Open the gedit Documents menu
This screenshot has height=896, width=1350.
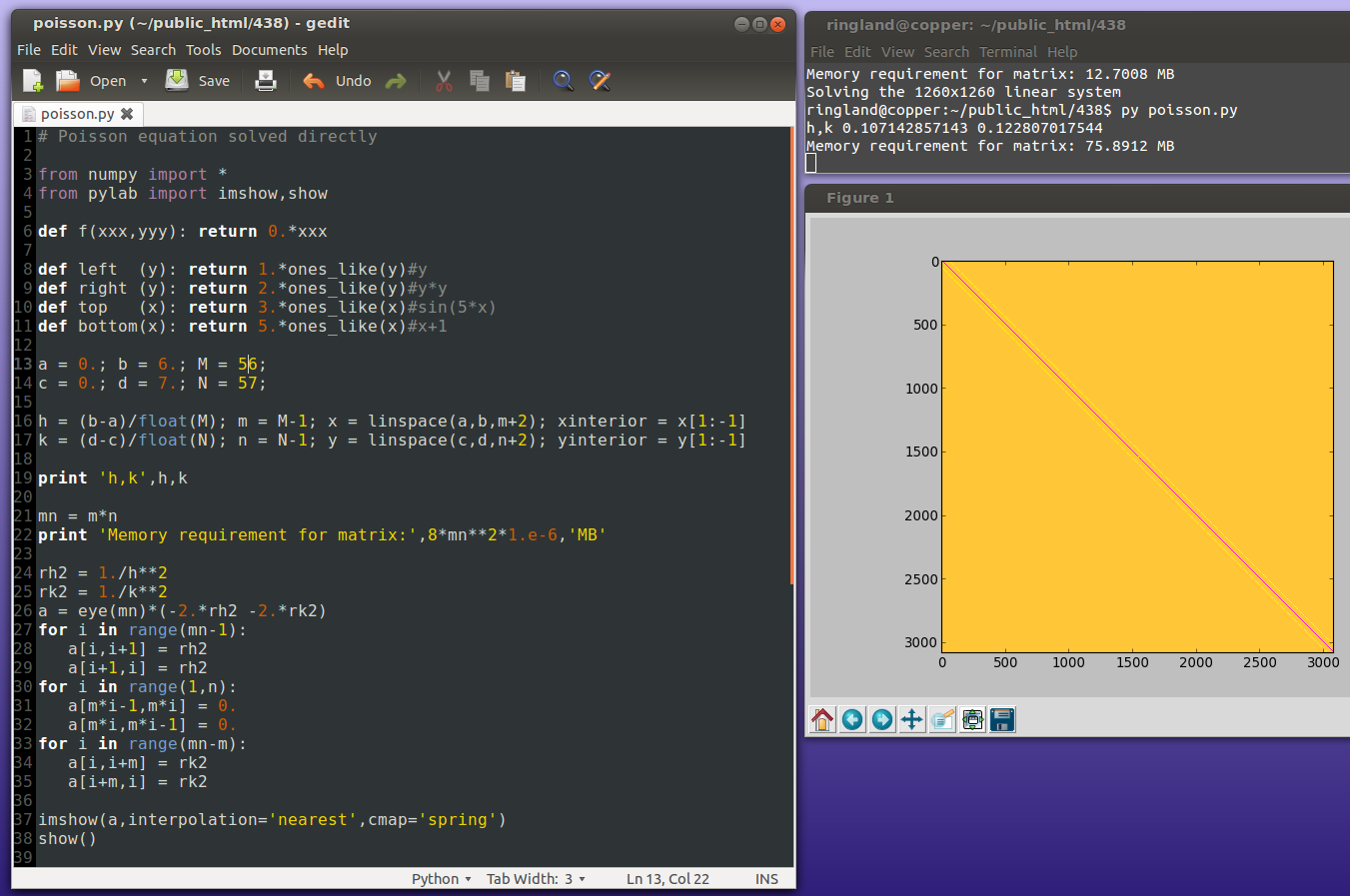(270, 50)
